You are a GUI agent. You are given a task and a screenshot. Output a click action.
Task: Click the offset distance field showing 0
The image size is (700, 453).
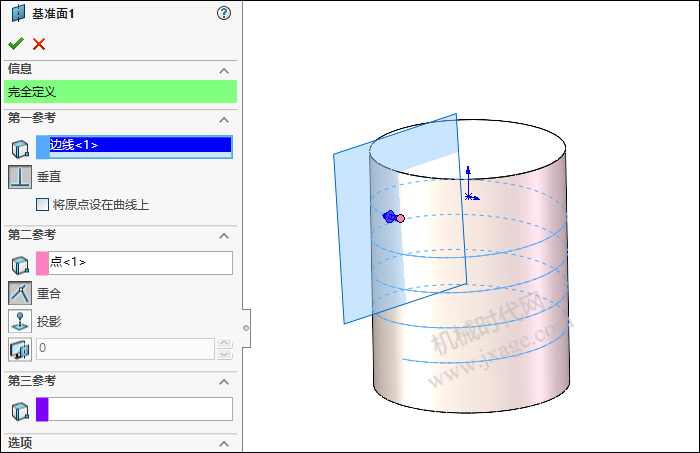coord(125,349)
